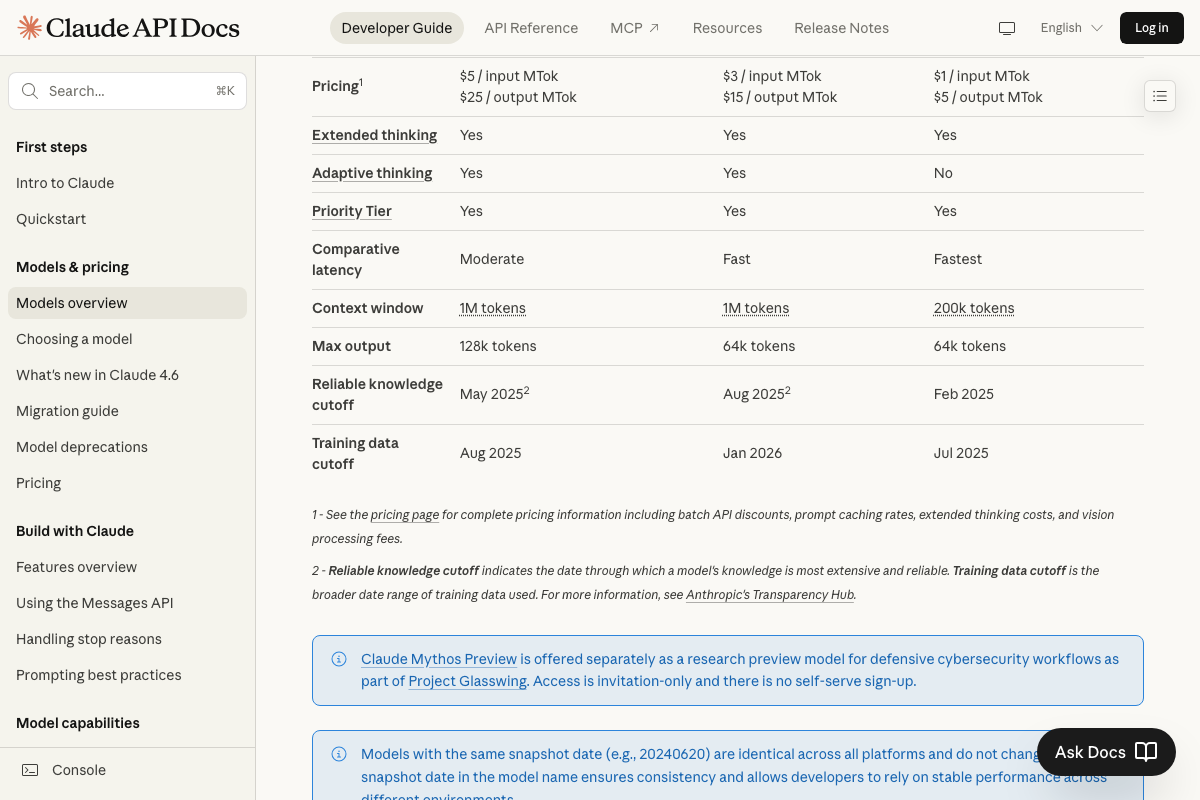Click the 'Fastest' latency cell
The image size is (1200, 800).
958,259
